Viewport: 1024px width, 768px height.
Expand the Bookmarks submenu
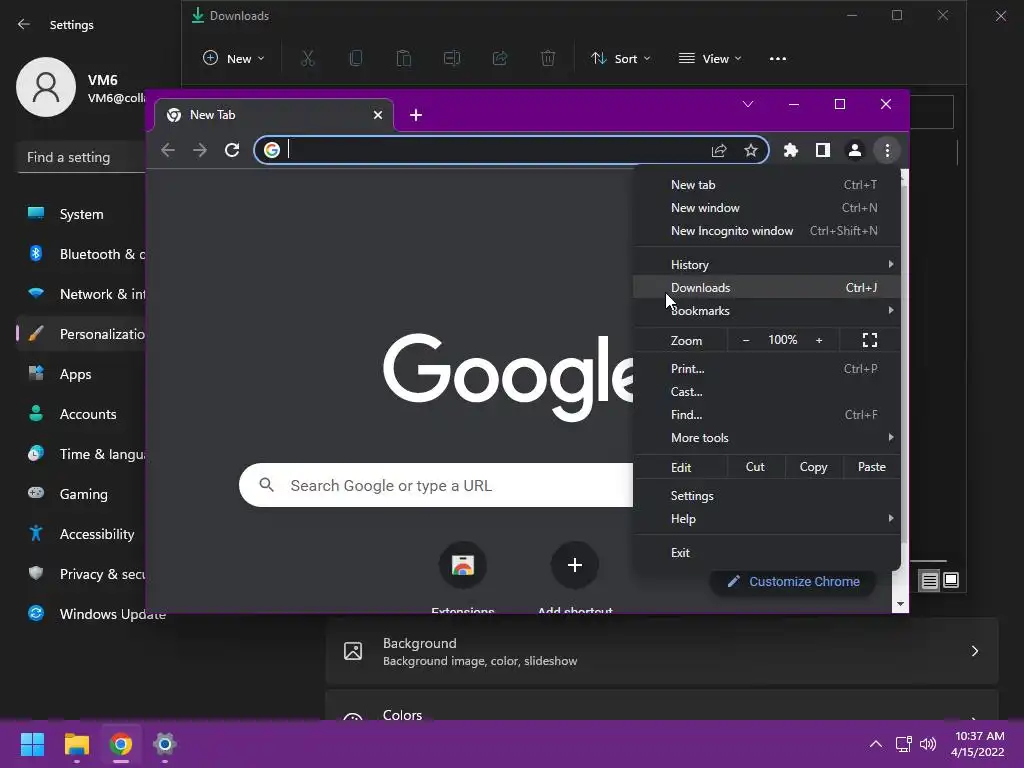tap(767, 311)
